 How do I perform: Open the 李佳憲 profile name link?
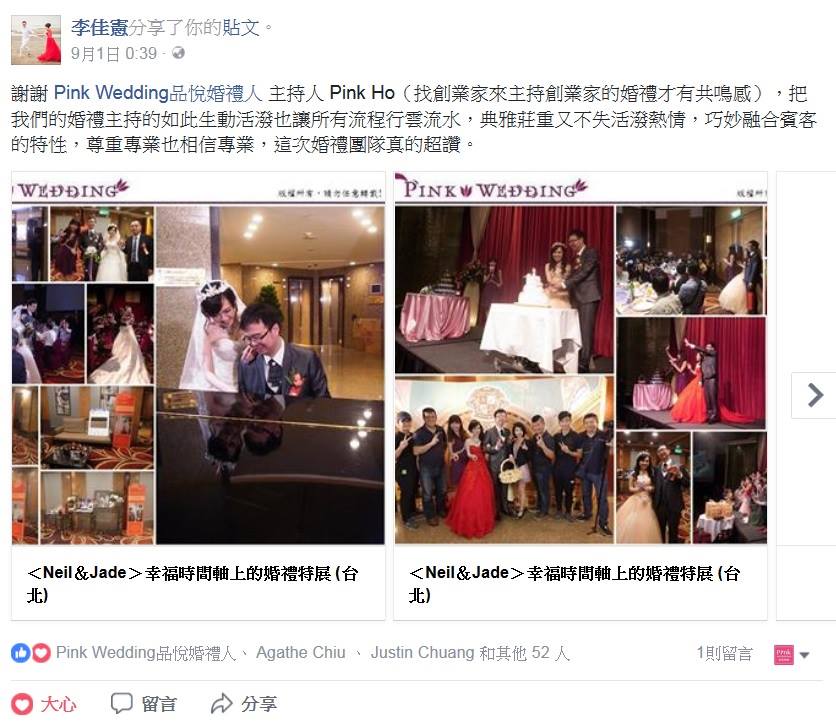click(100, 27)
